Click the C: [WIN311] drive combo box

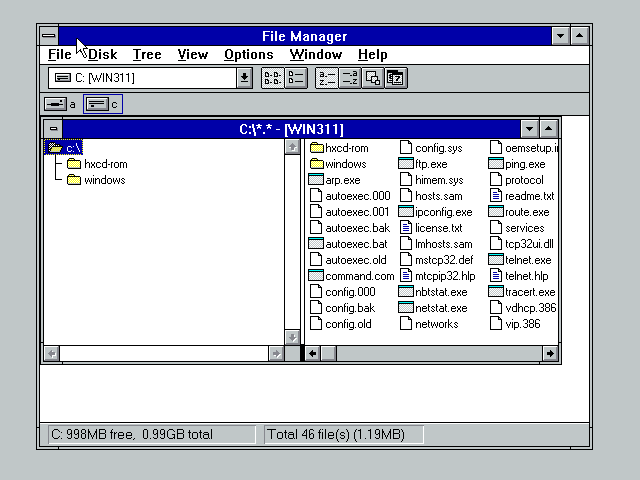[x=150, y=78]
